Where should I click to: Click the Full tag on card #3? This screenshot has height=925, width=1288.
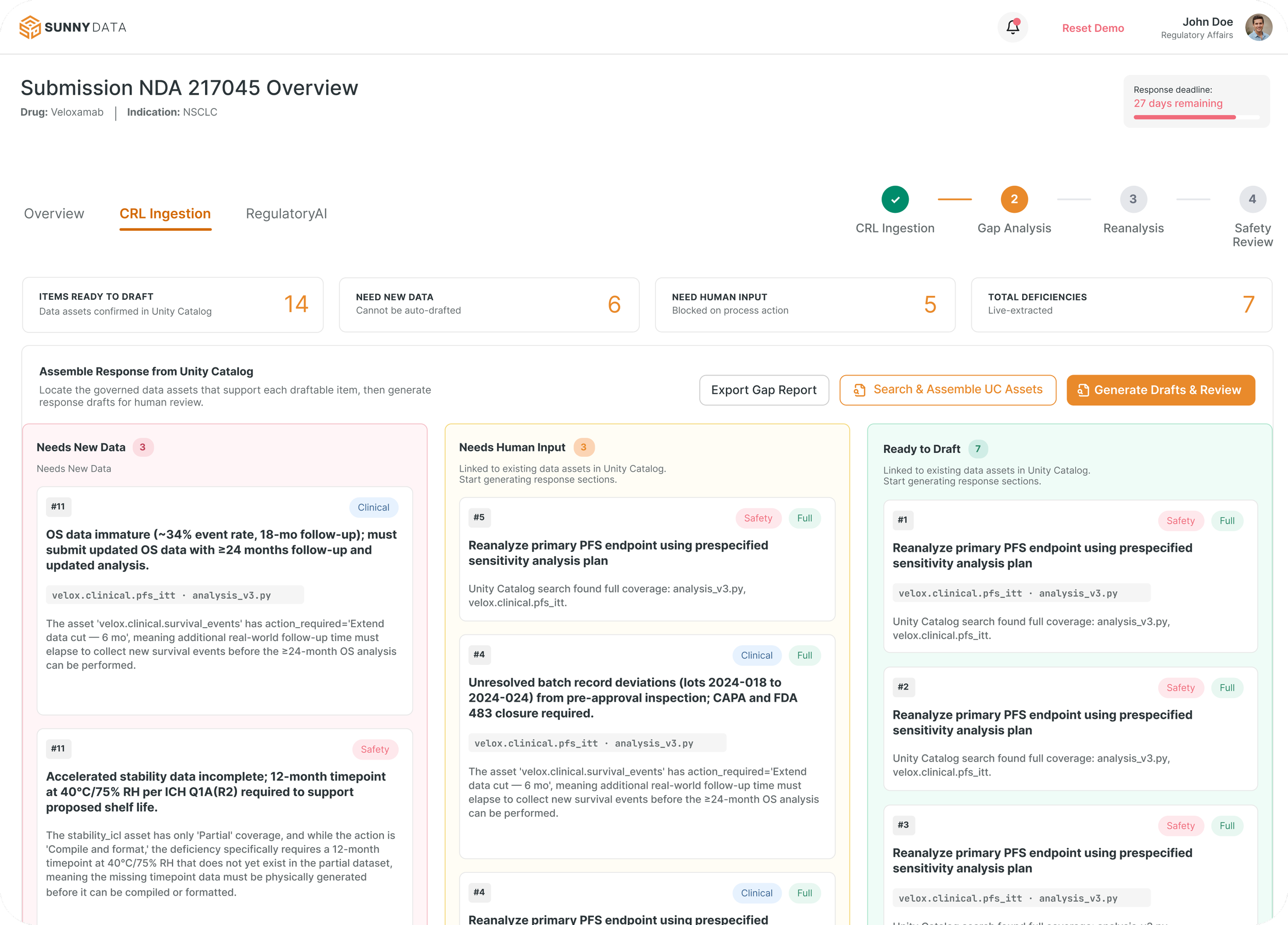[x=1227, y=826]
